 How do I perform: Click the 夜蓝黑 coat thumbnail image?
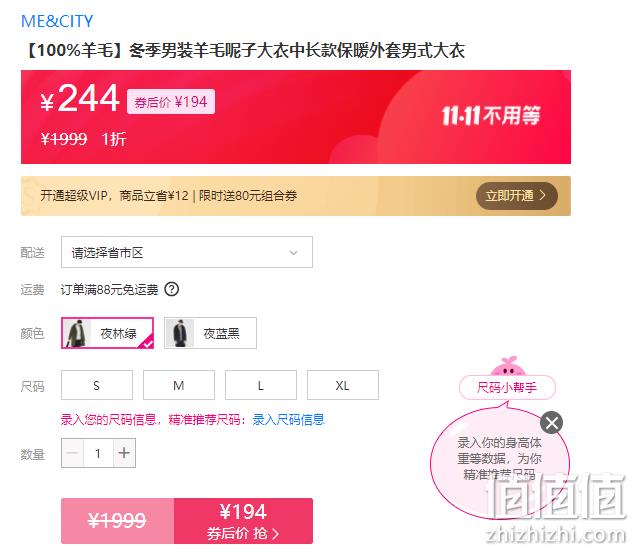tap(180, 333)
